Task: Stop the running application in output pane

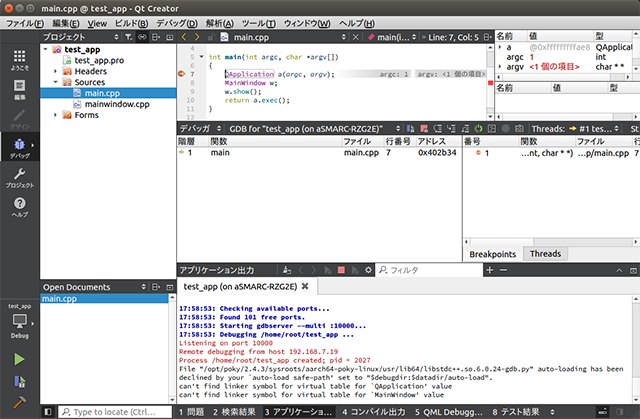Action: pyautogui.click(x=341, y=270)
